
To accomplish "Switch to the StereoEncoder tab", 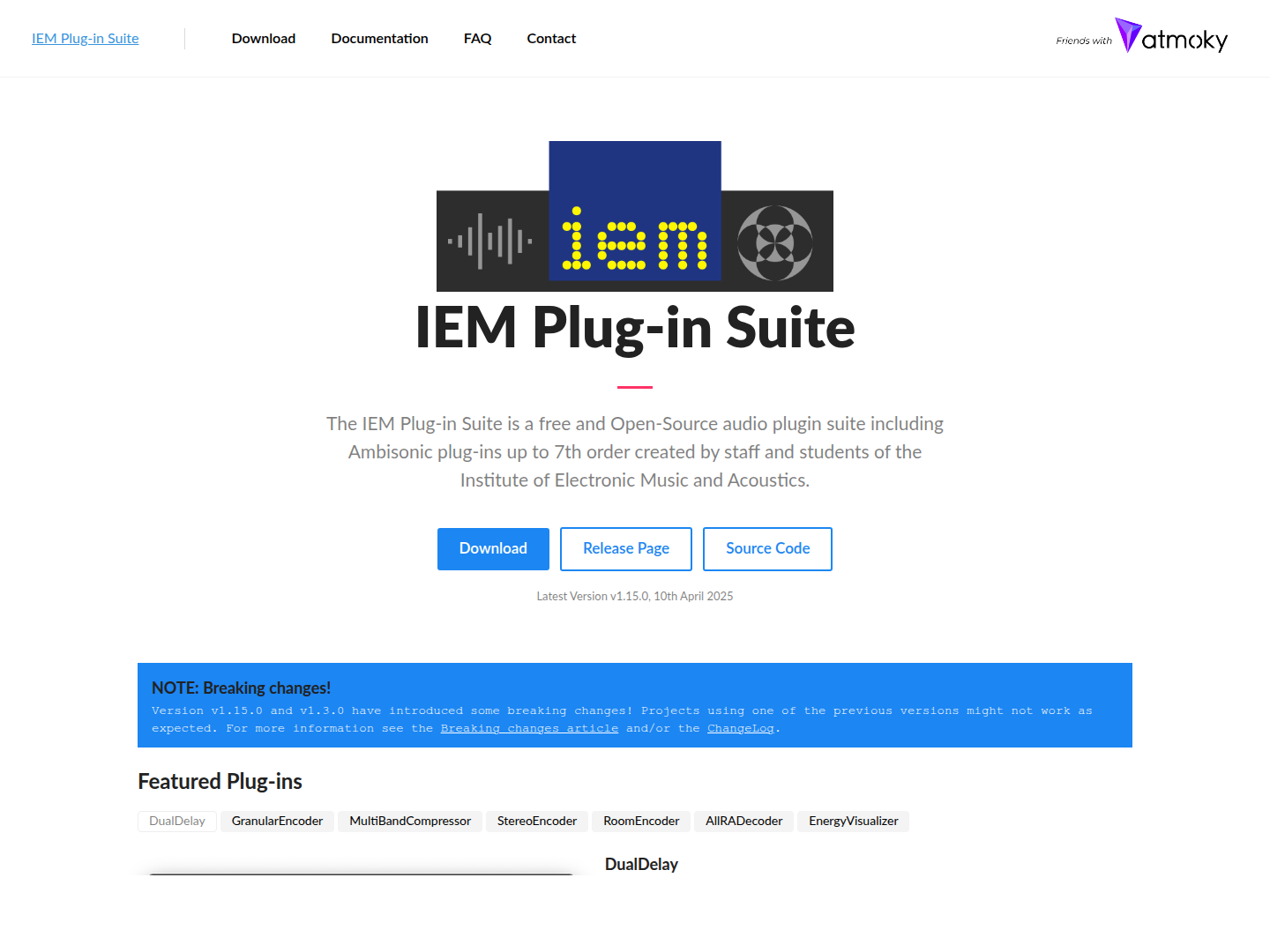I will coord(537,821).
